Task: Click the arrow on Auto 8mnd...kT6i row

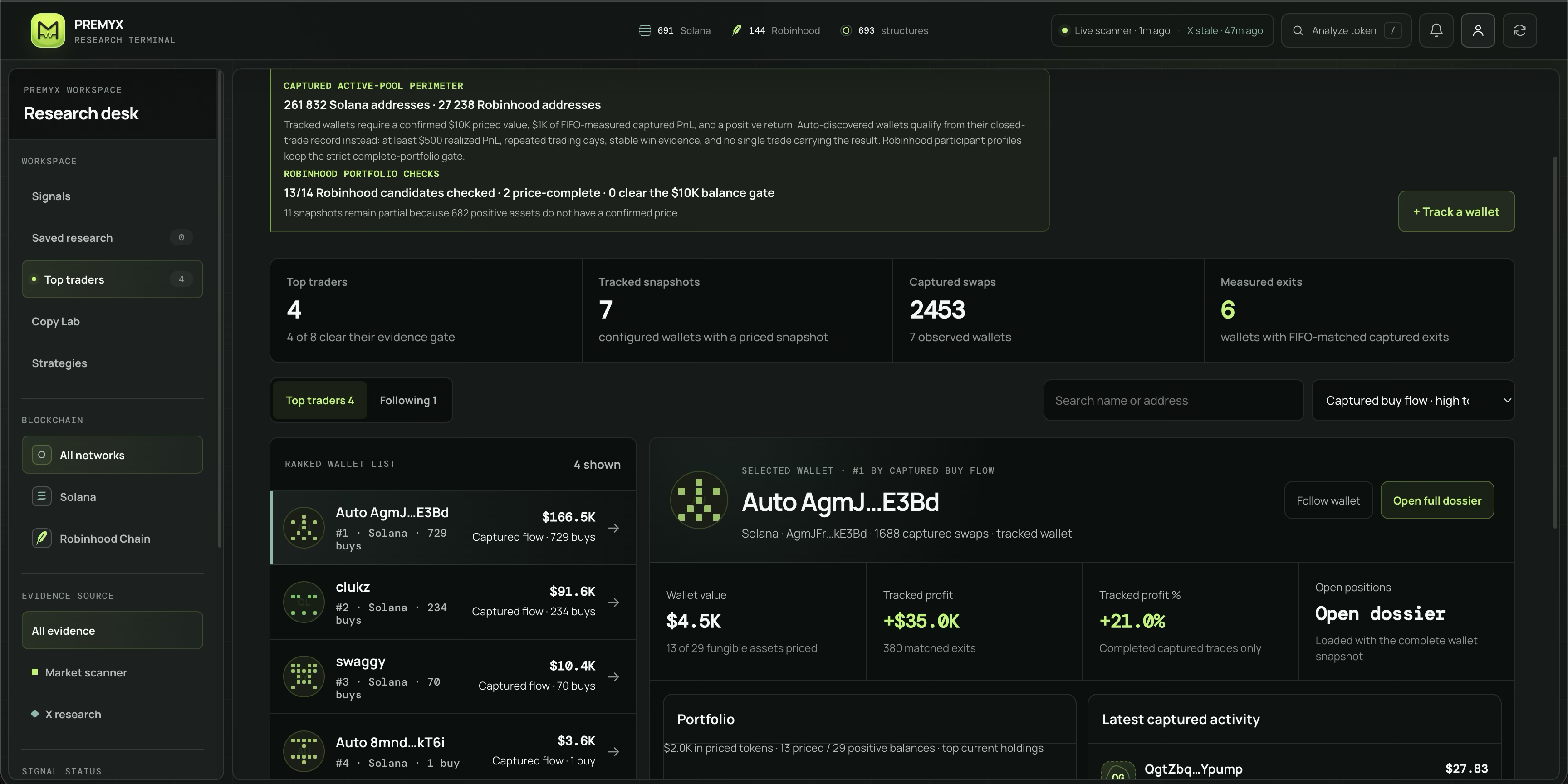Action: point(613,751)
